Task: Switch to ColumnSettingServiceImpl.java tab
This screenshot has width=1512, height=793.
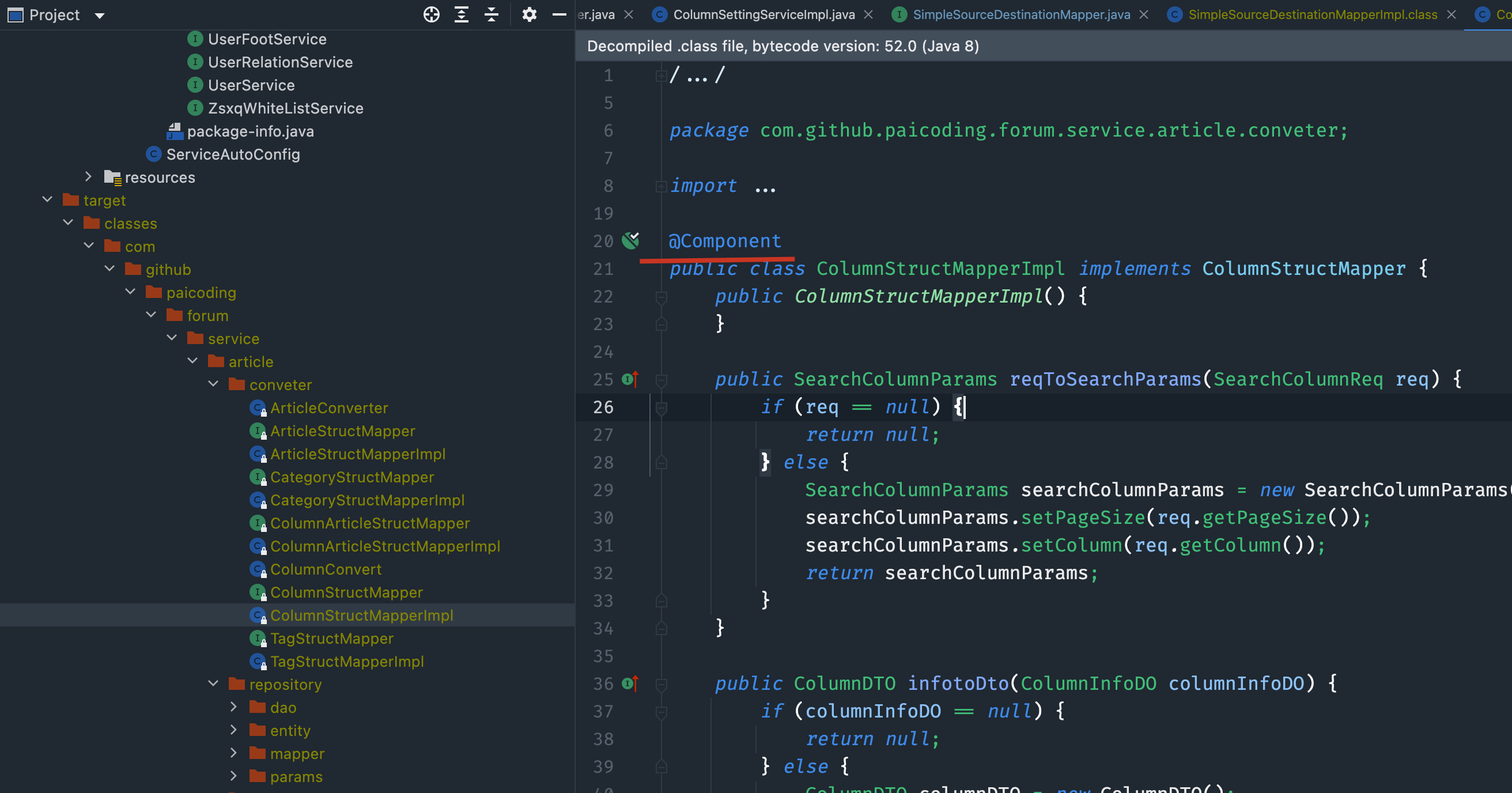Action: point(763,14)
